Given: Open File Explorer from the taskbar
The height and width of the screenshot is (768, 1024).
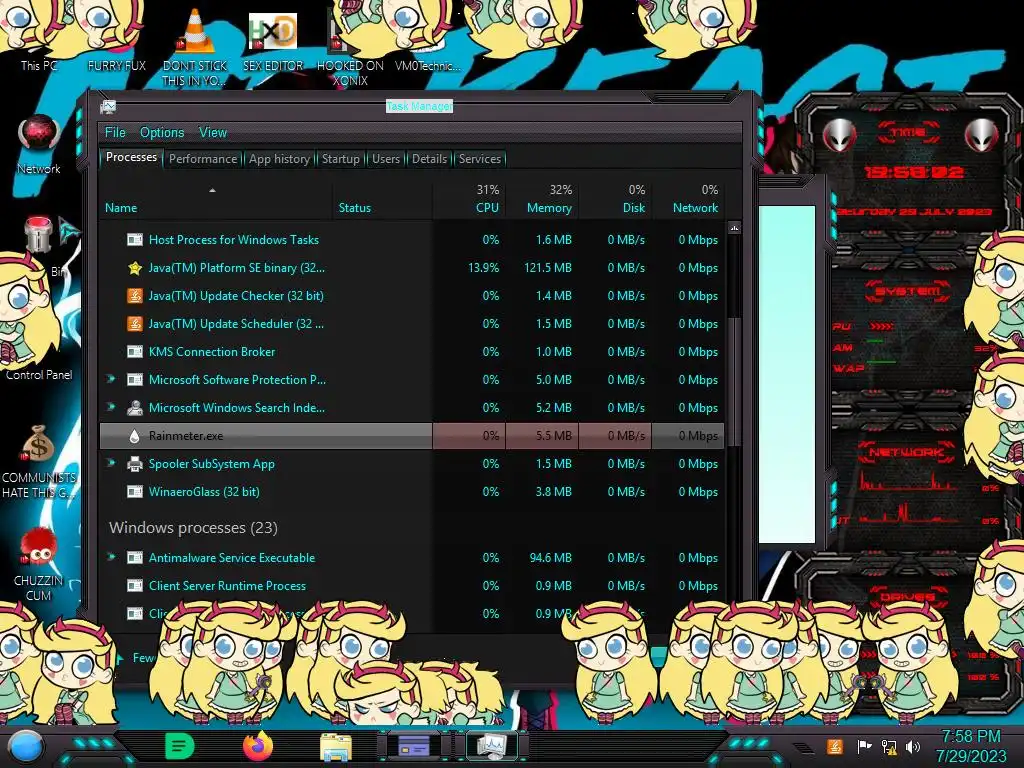Looking at the screenshot, I should pos(336,746).
